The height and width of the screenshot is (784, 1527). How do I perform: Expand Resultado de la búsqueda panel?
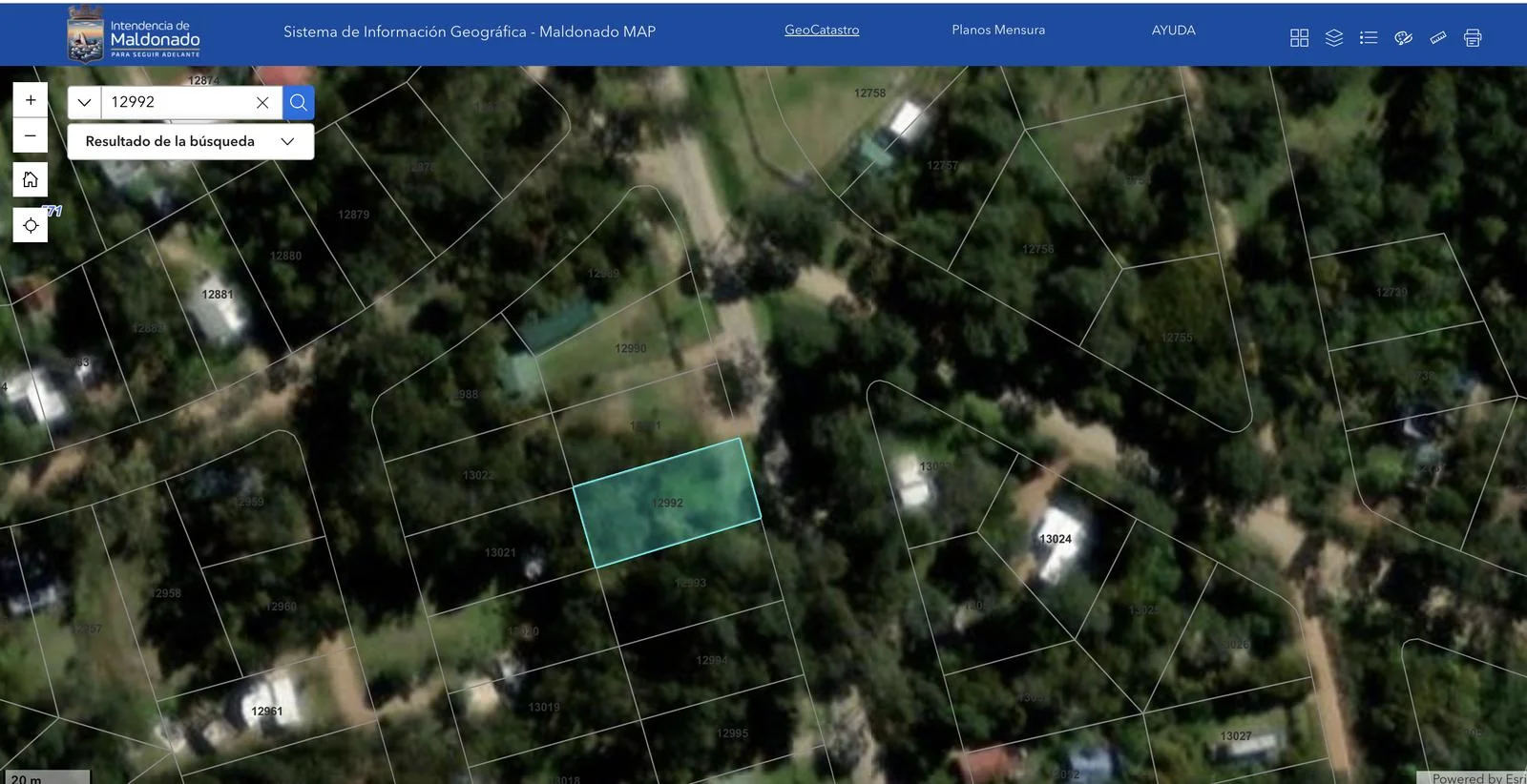191,141
